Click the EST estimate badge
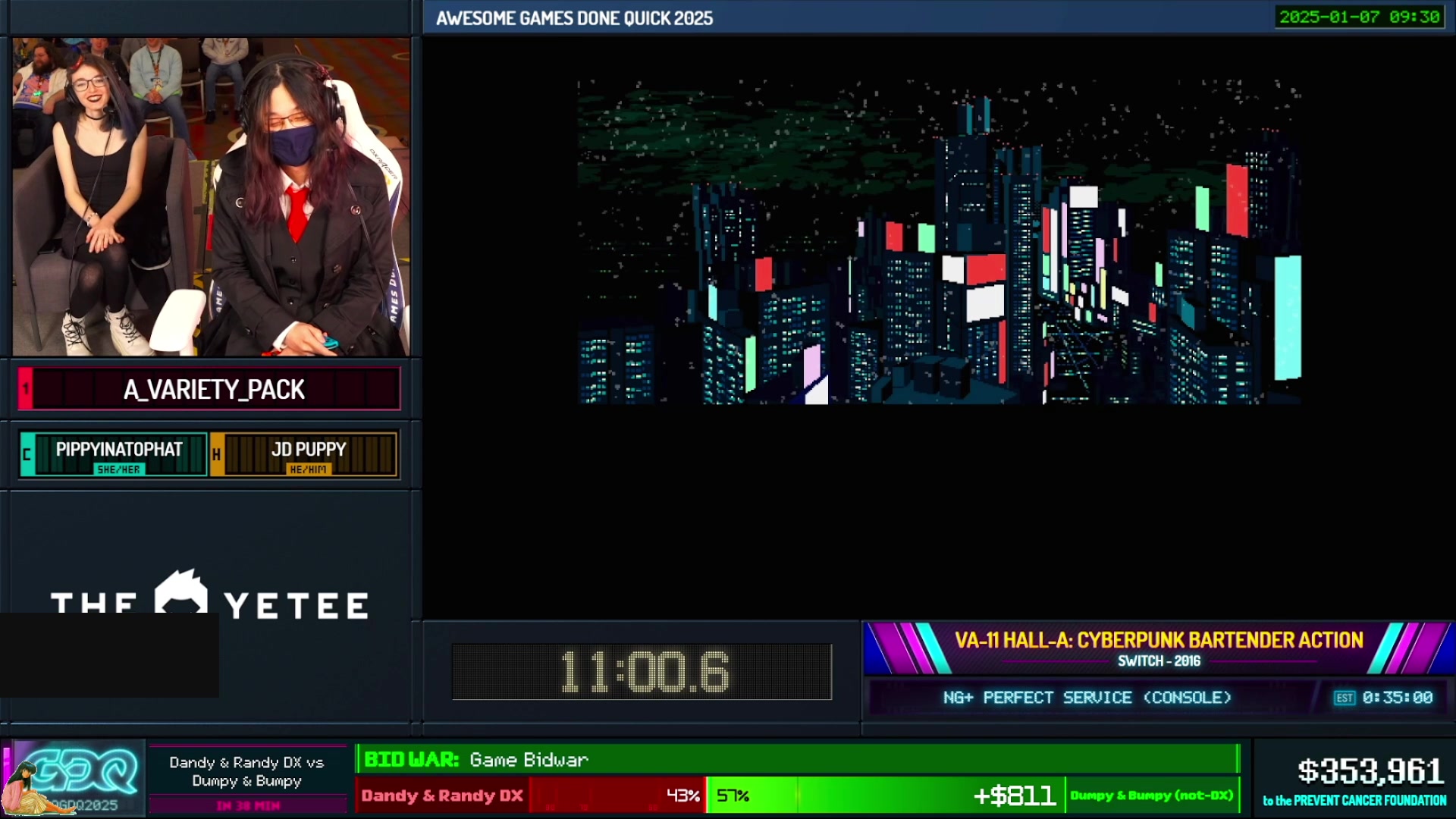 pyautogui.click(x=1345, y=698)
